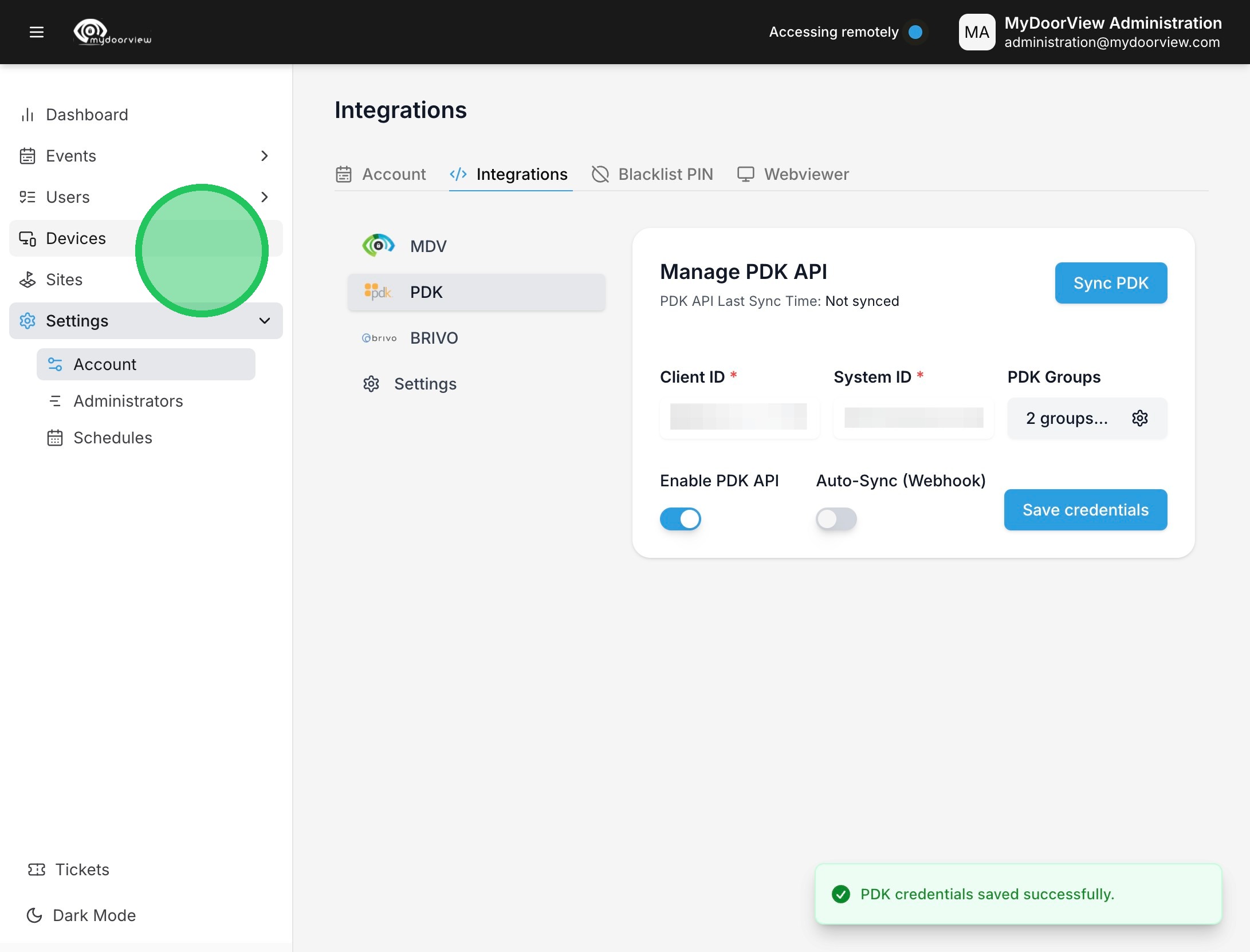1250x952 pixels.
Task: Enable Auto-Sync (Webhook) toggle
Action: point(836,519)
